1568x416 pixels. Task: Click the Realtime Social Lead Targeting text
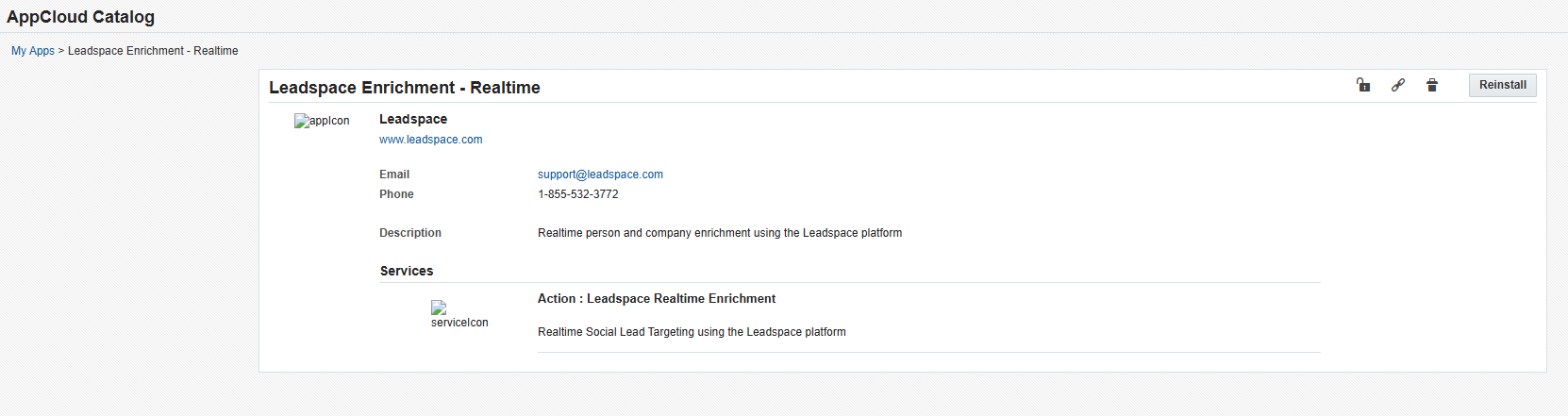tap(692, 332)
